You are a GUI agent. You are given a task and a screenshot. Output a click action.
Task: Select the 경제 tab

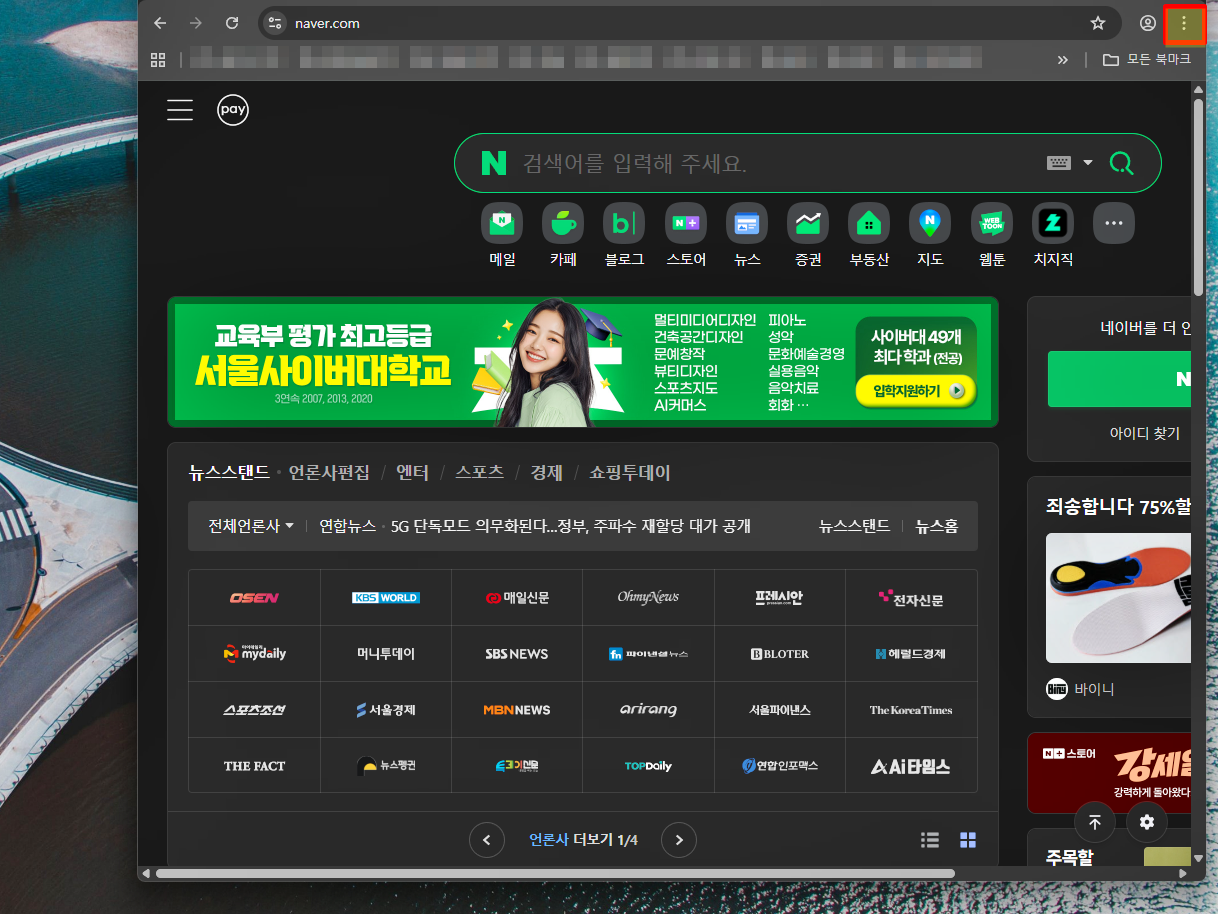pyautogui.click(x=547, y=473)
